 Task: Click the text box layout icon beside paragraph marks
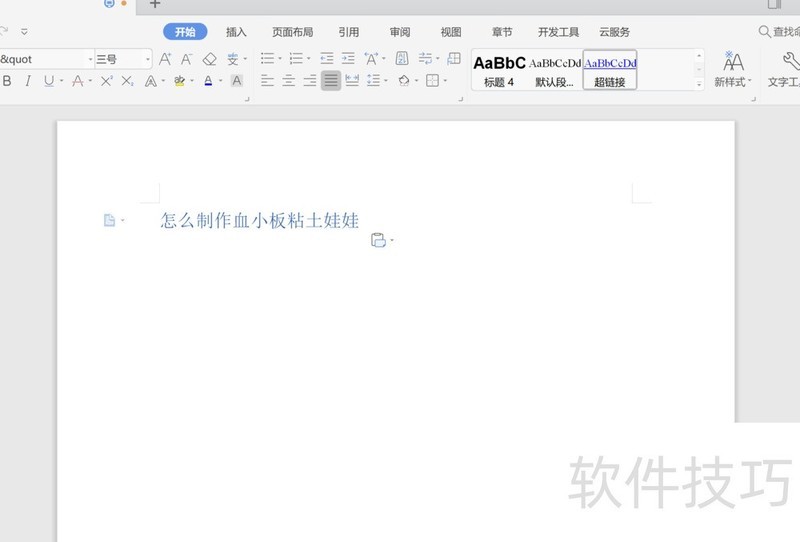coord(454,58)
